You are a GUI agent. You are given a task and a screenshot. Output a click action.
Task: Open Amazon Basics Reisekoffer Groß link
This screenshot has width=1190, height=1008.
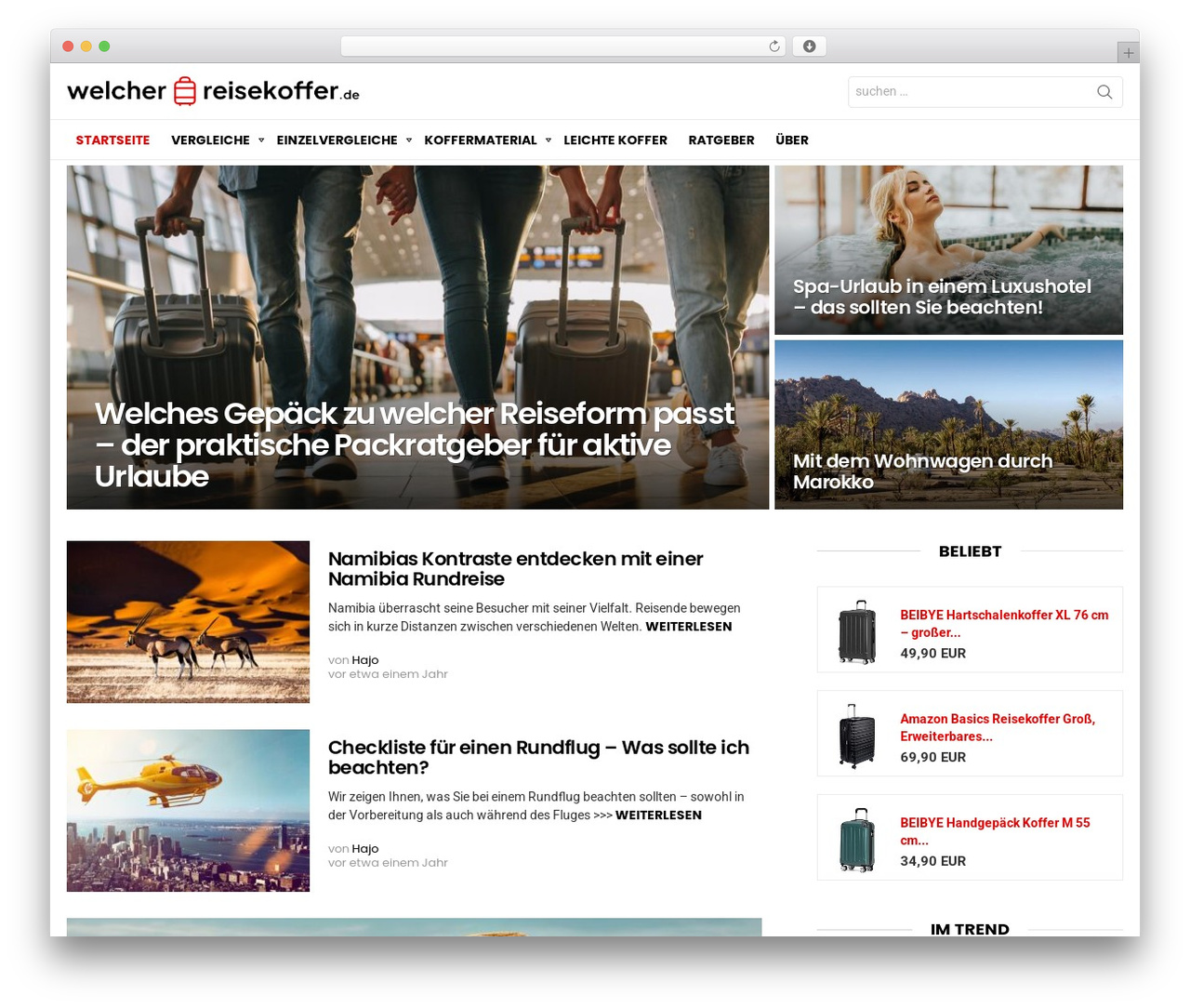[998, 727]
